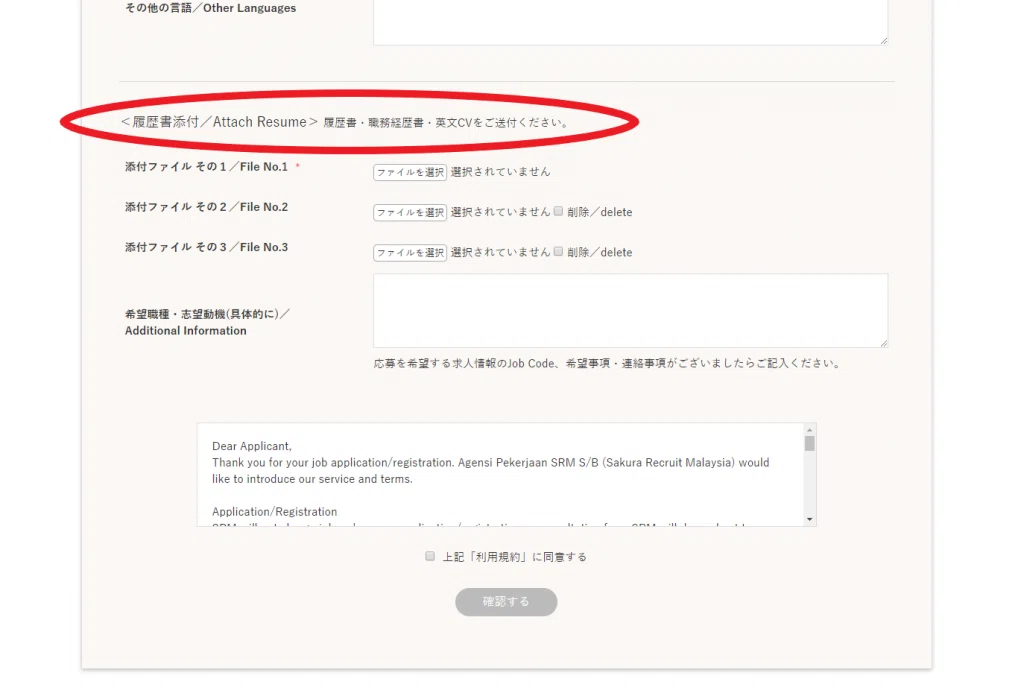This screenshot has width=1024, height=696.
Task: Click the '削除／delete' label for File No.3
Action: tap(600, 253)
